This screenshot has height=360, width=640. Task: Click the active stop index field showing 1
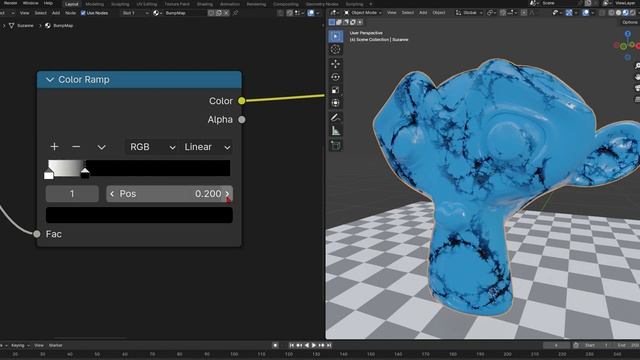[72, 194]
